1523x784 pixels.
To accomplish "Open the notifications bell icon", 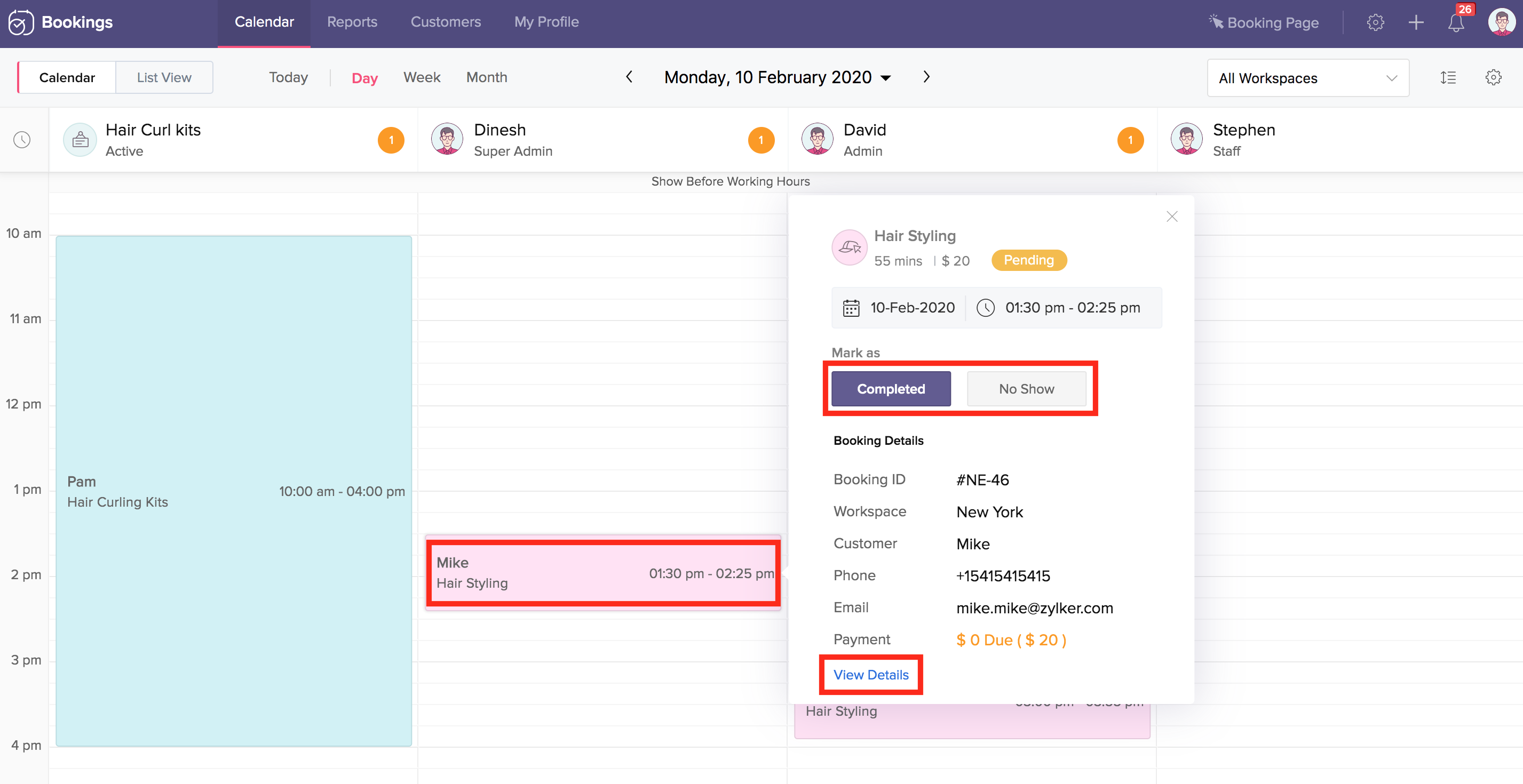I will (1456, 23).
